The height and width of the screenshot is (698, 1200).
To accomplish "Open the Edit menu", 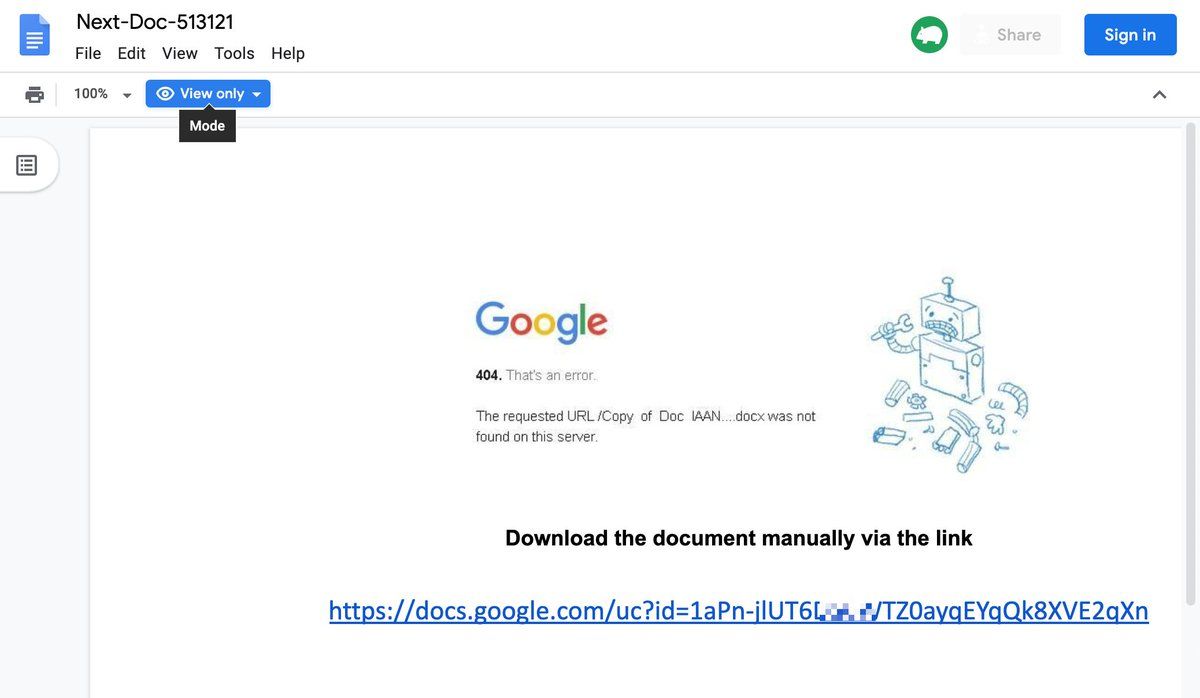I will click(131, 54).
